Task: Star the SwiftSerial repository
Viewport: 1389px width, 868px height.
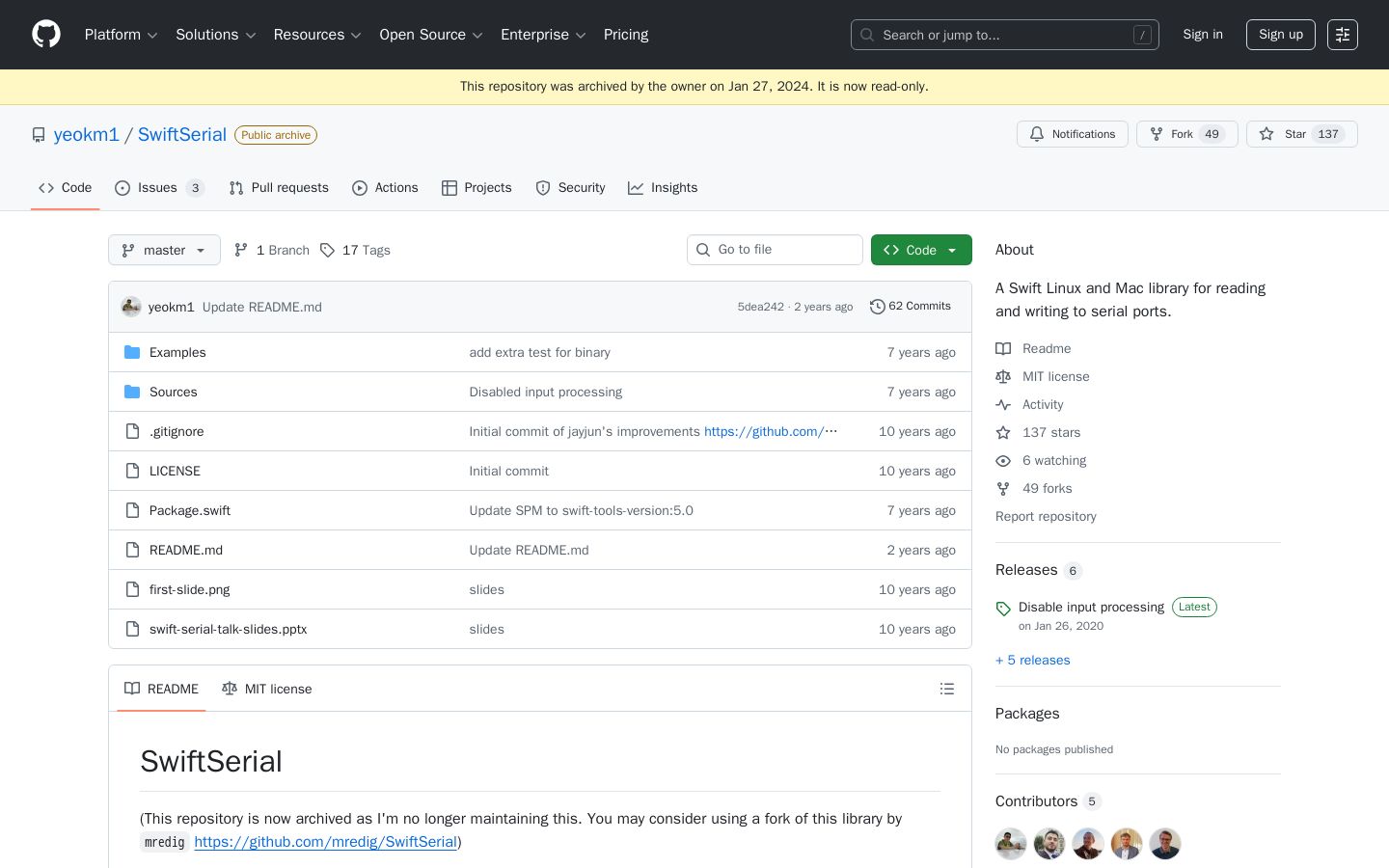Action: [1302, 134]
